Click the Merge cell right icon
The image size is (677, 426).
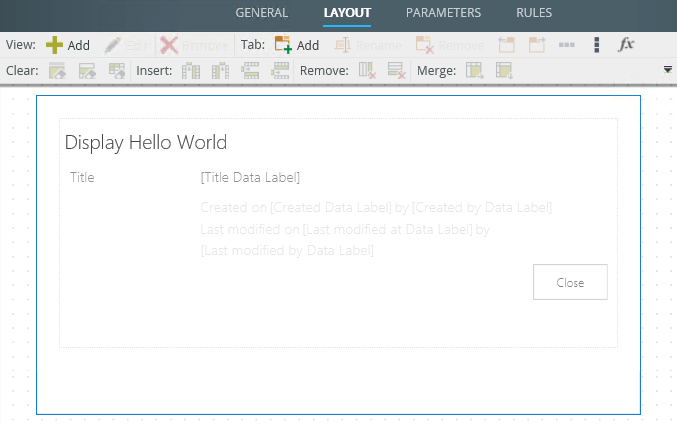coord(474,70)
